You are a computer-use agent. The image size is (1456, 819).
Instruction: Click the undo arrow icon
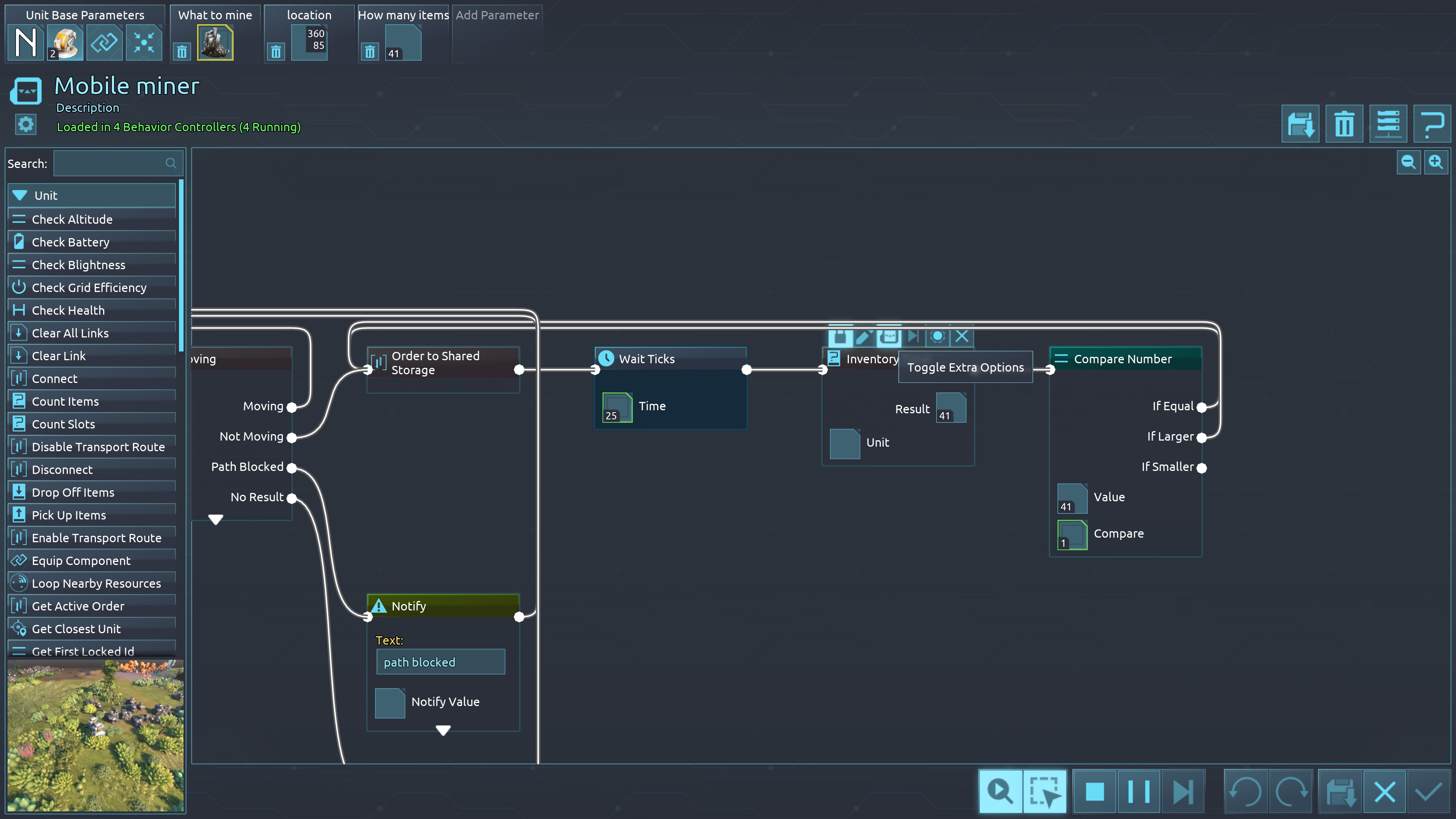(1246, 791)
